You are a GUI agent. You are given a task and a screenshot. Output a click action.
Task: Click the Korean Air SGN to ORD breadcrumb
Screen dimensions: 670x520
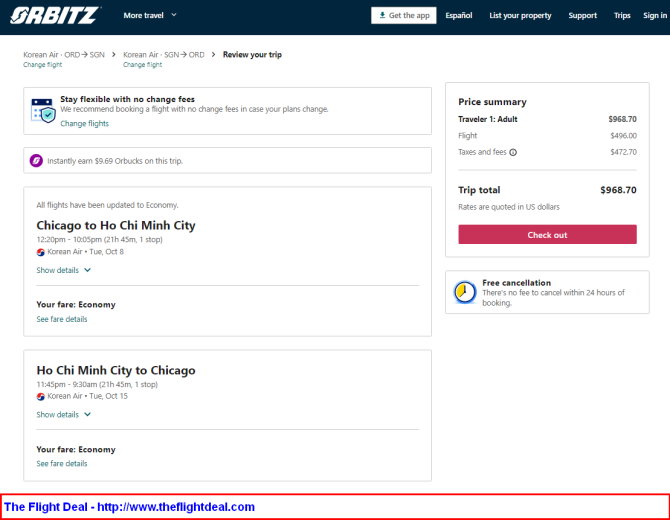coord(164,55)
